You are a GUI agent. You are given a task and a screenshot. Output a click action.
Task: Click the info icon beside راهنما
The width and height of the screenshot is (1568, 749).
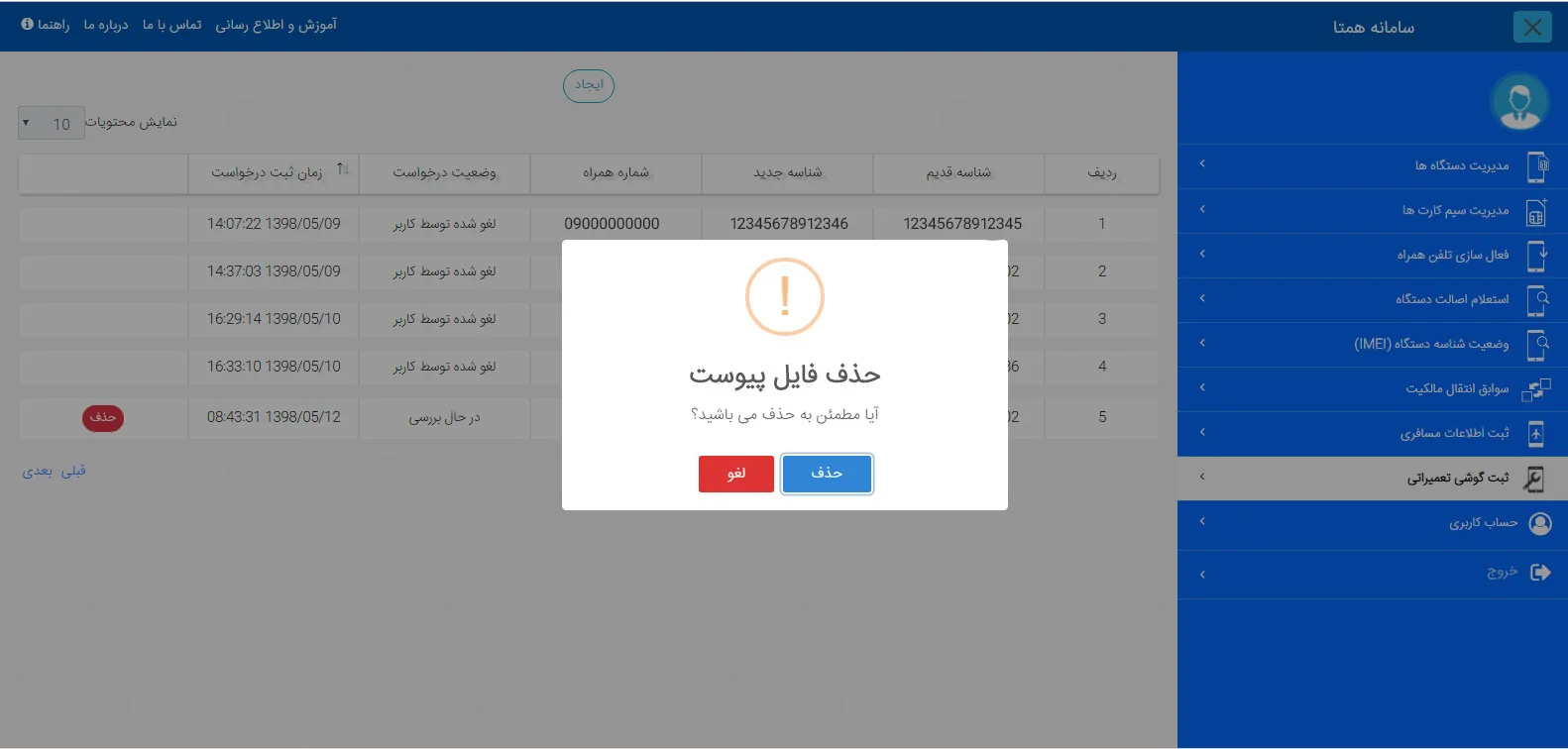(x=27, y=24)
